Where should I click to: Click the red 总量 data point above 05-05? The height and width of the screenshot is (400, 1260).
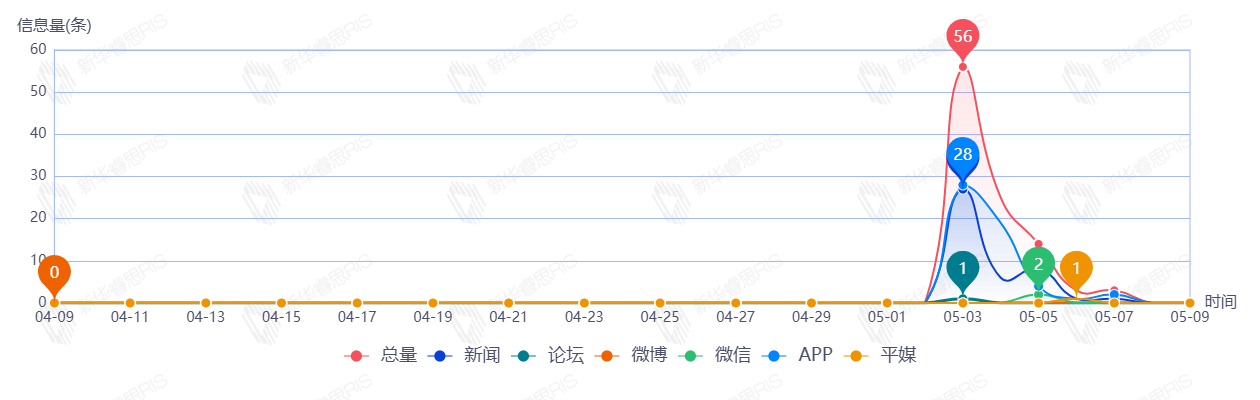click(x=1038, y=244)
